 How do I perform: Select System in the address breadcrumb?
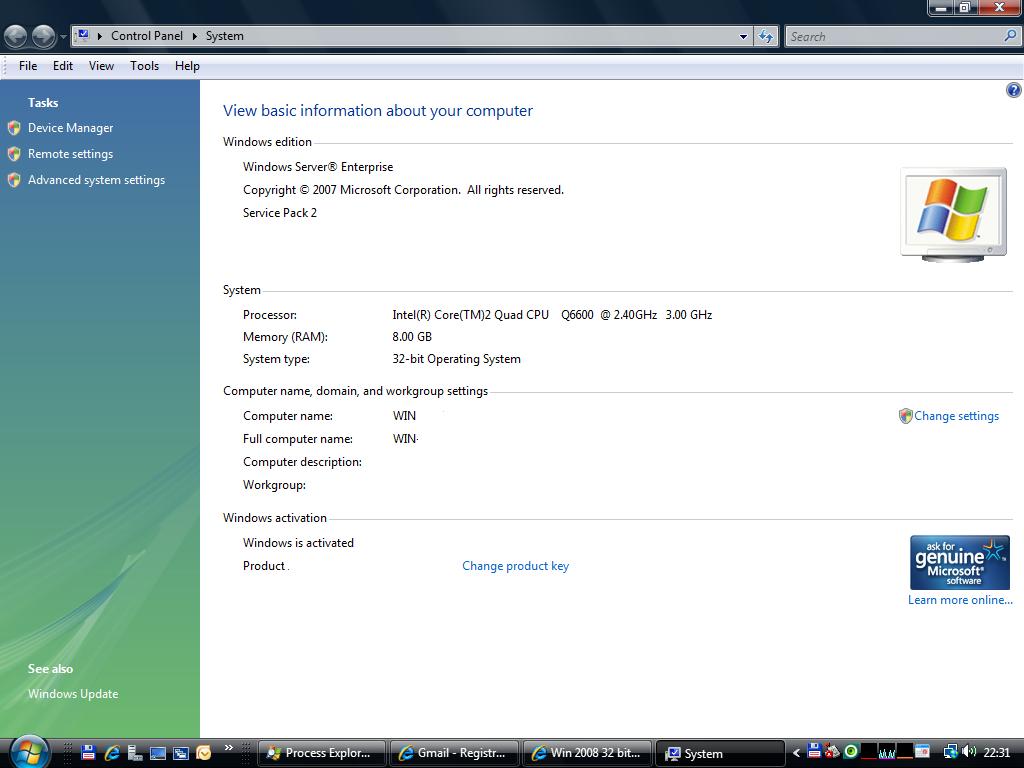(x=225, y=36)
